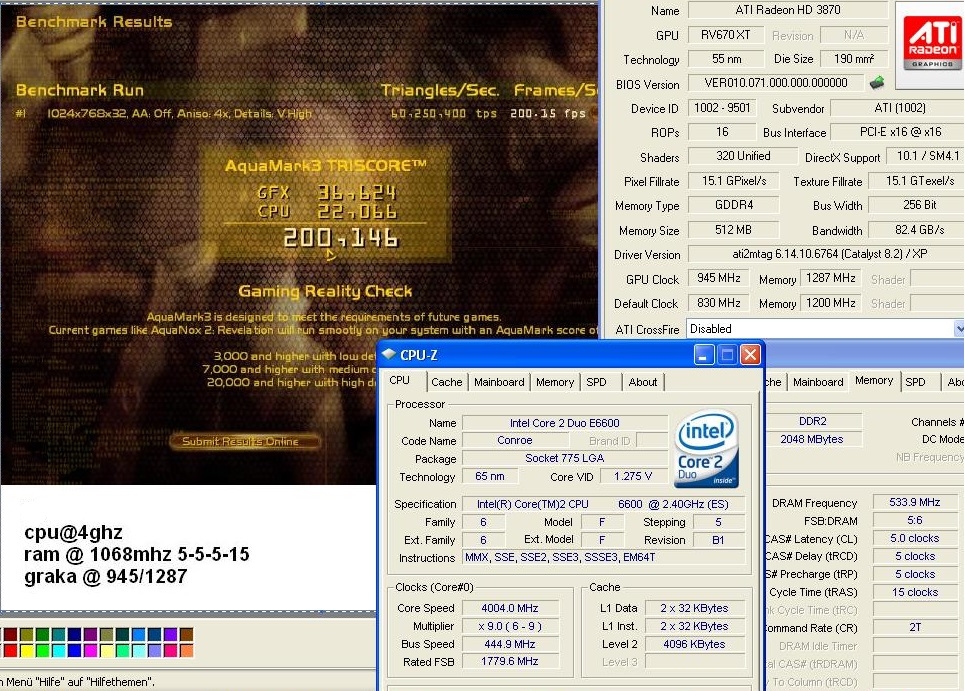965x691 pixels.
Task: Close the front CPU-Z window
Action: tap(750, 354)
